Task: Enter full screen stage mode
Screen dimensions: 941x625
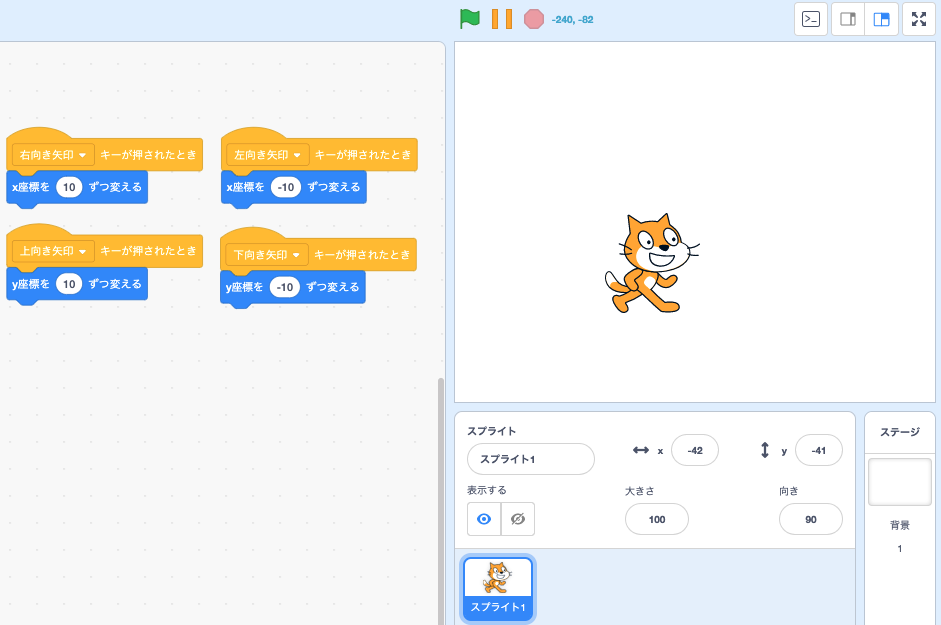Action: click(x=919, y=19)
